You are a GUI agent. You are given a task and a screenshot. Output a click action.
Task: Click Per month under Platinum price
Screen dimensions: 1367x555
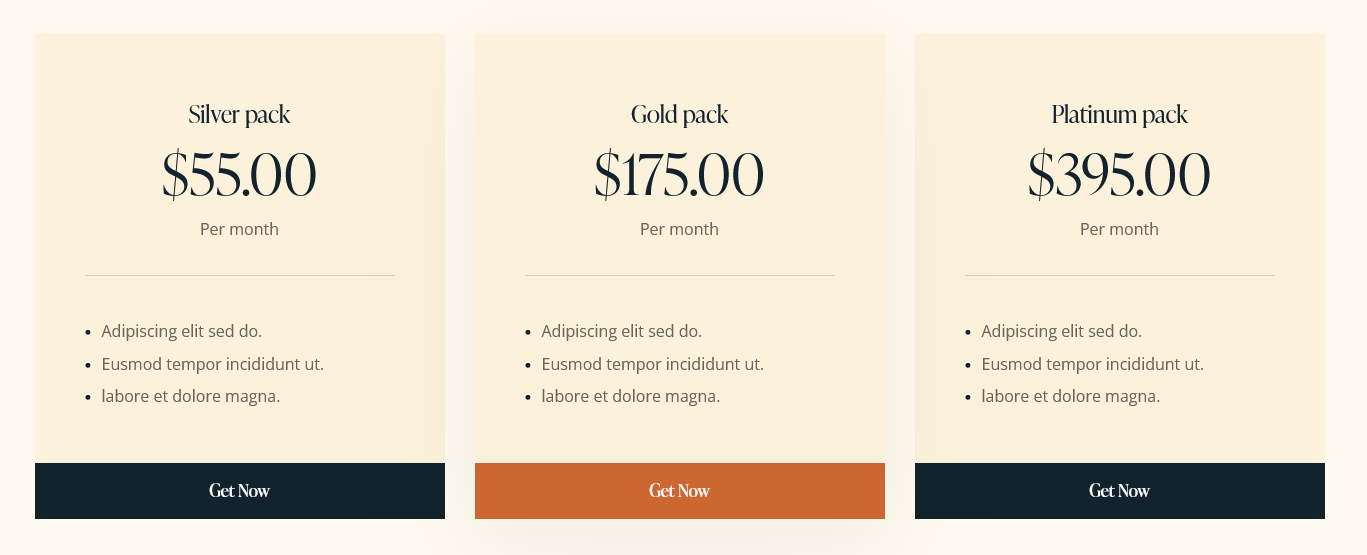[x=1120, y=229]
